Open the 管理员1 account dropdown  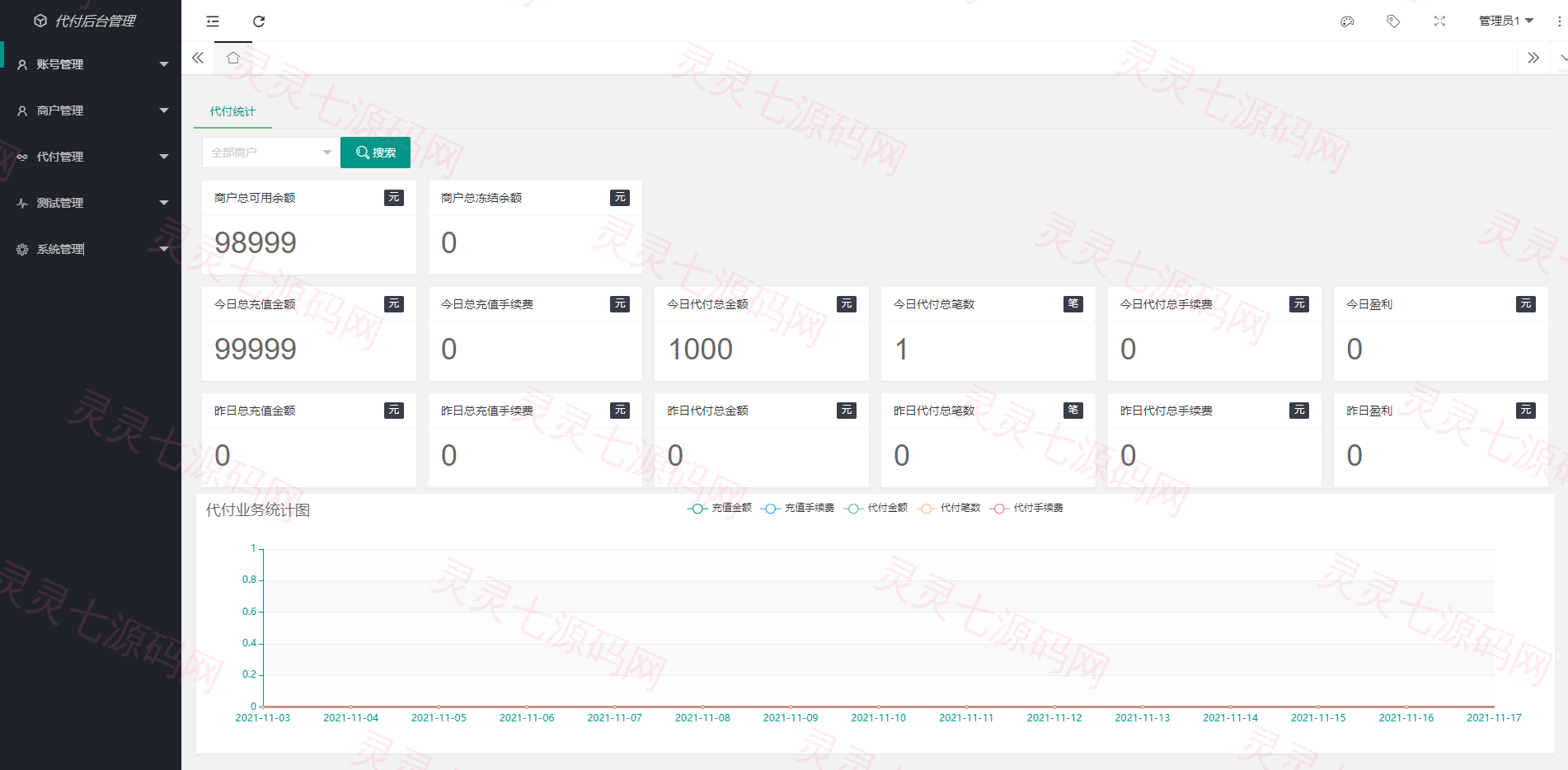tap(1505, 21)
